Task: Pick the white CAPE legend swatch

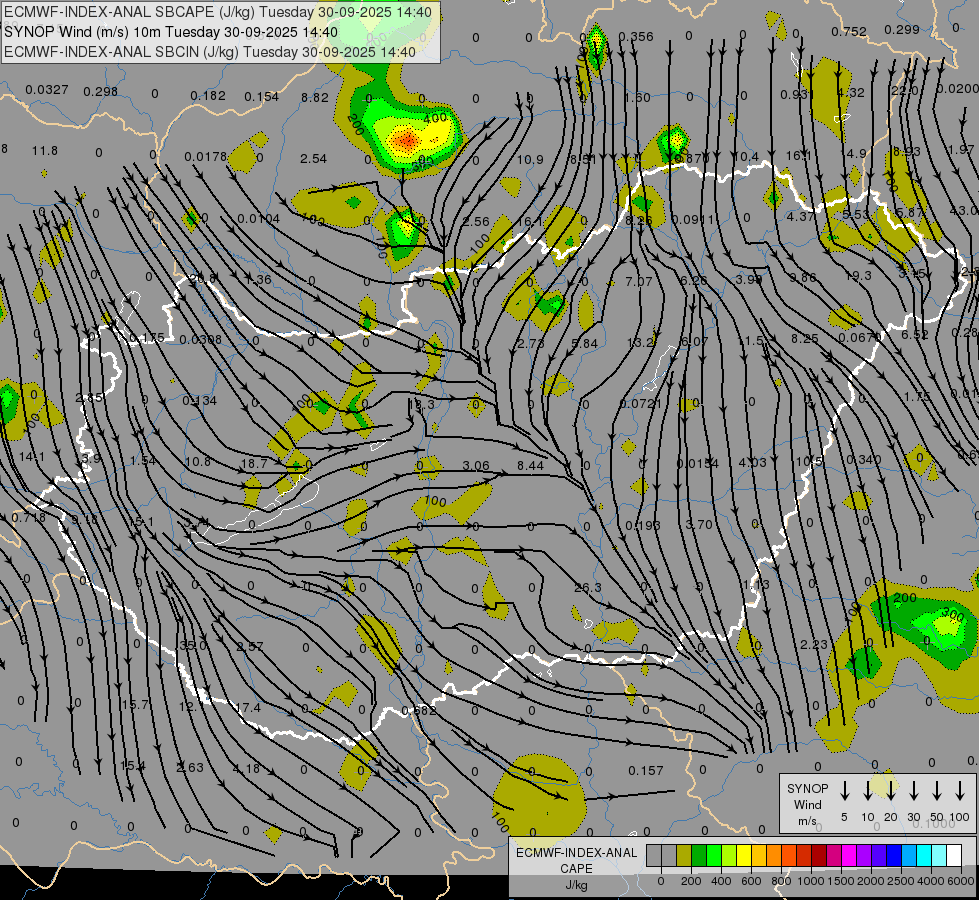Action: pos(954,856)
